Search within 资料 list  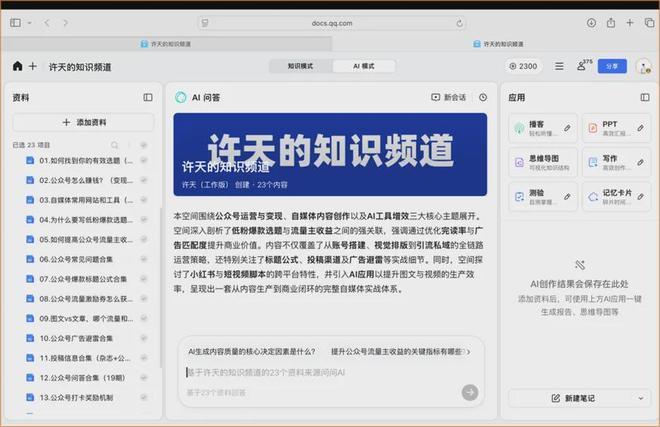pos(114,145)
